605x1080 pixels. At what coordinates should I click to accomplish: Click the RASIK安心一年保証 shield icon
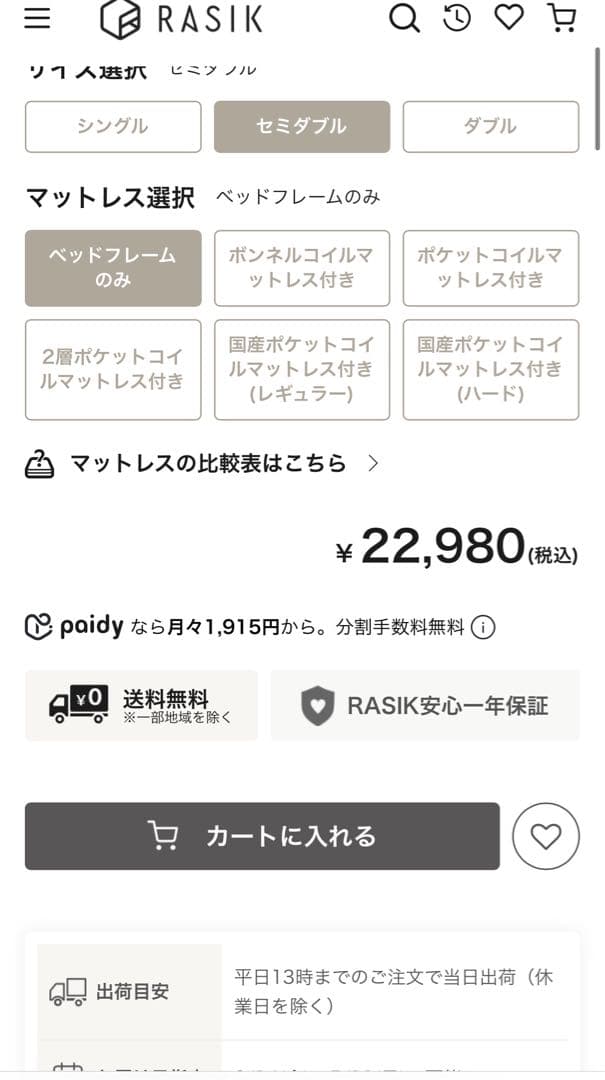click(318, 705)
